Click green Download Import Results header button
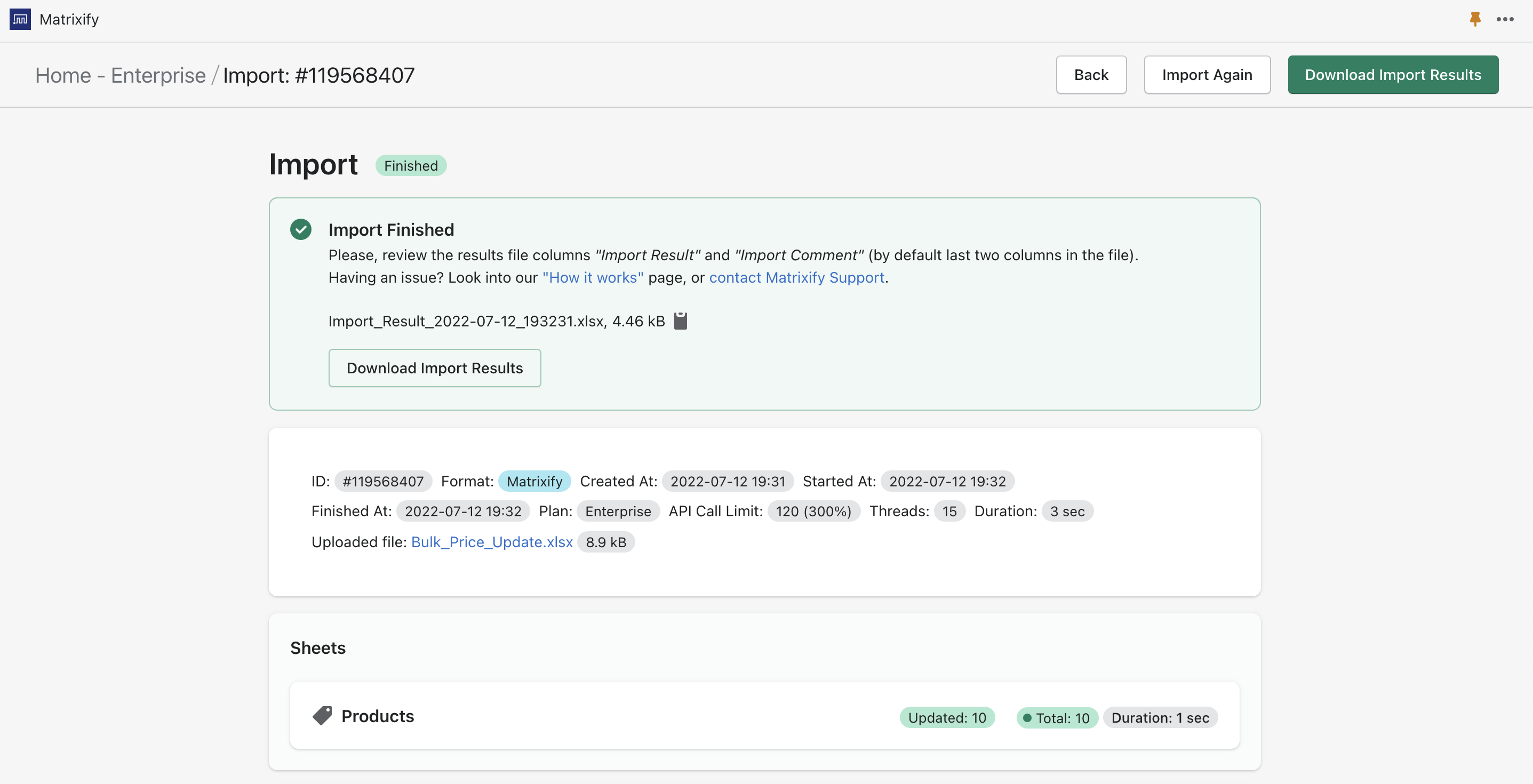 pos(1393,75)
